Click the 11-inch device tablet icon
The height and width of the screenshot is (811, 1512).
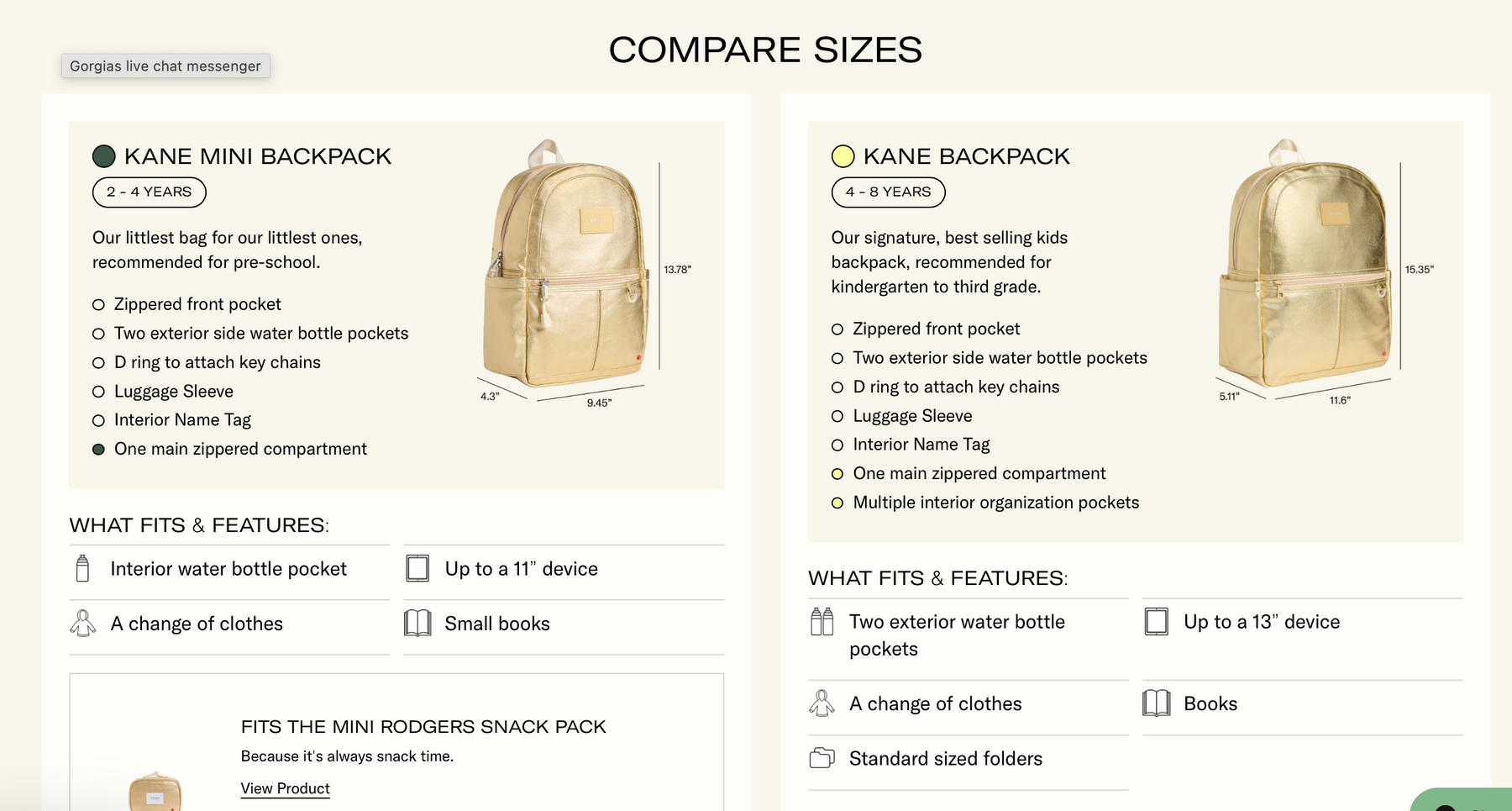pyautogui.click(x=417, y=569)
